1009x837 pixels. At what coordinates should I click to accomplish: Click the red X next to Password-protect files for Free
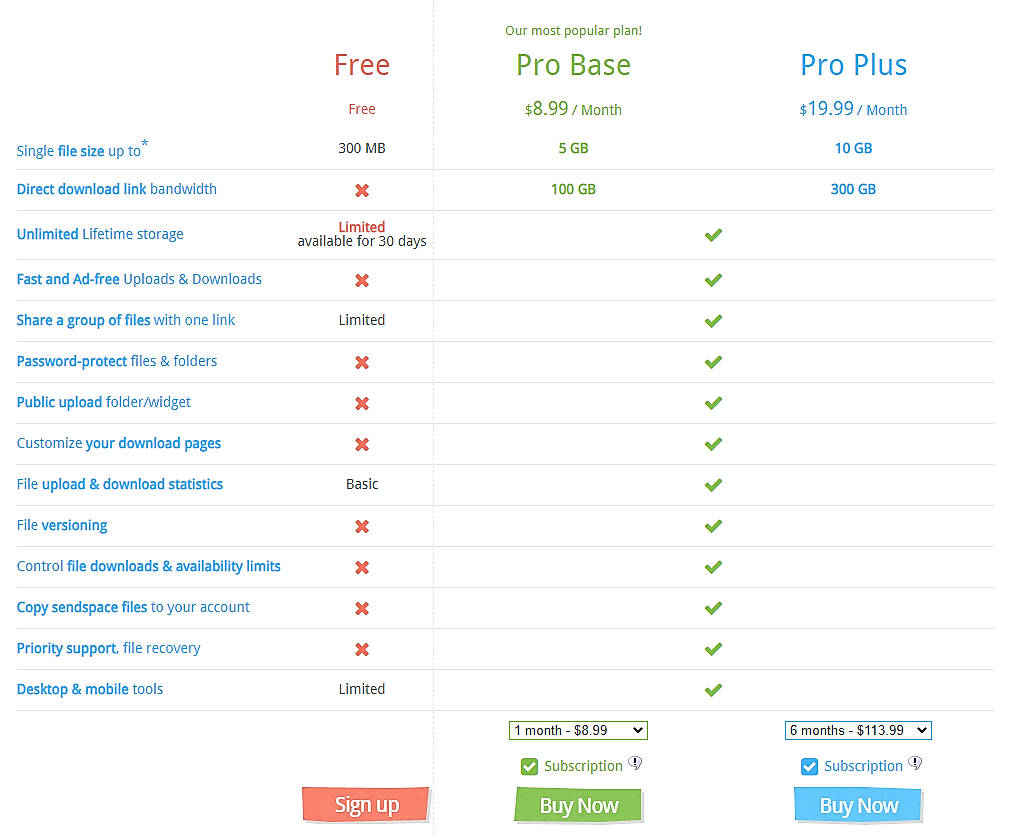pos(361,362)
